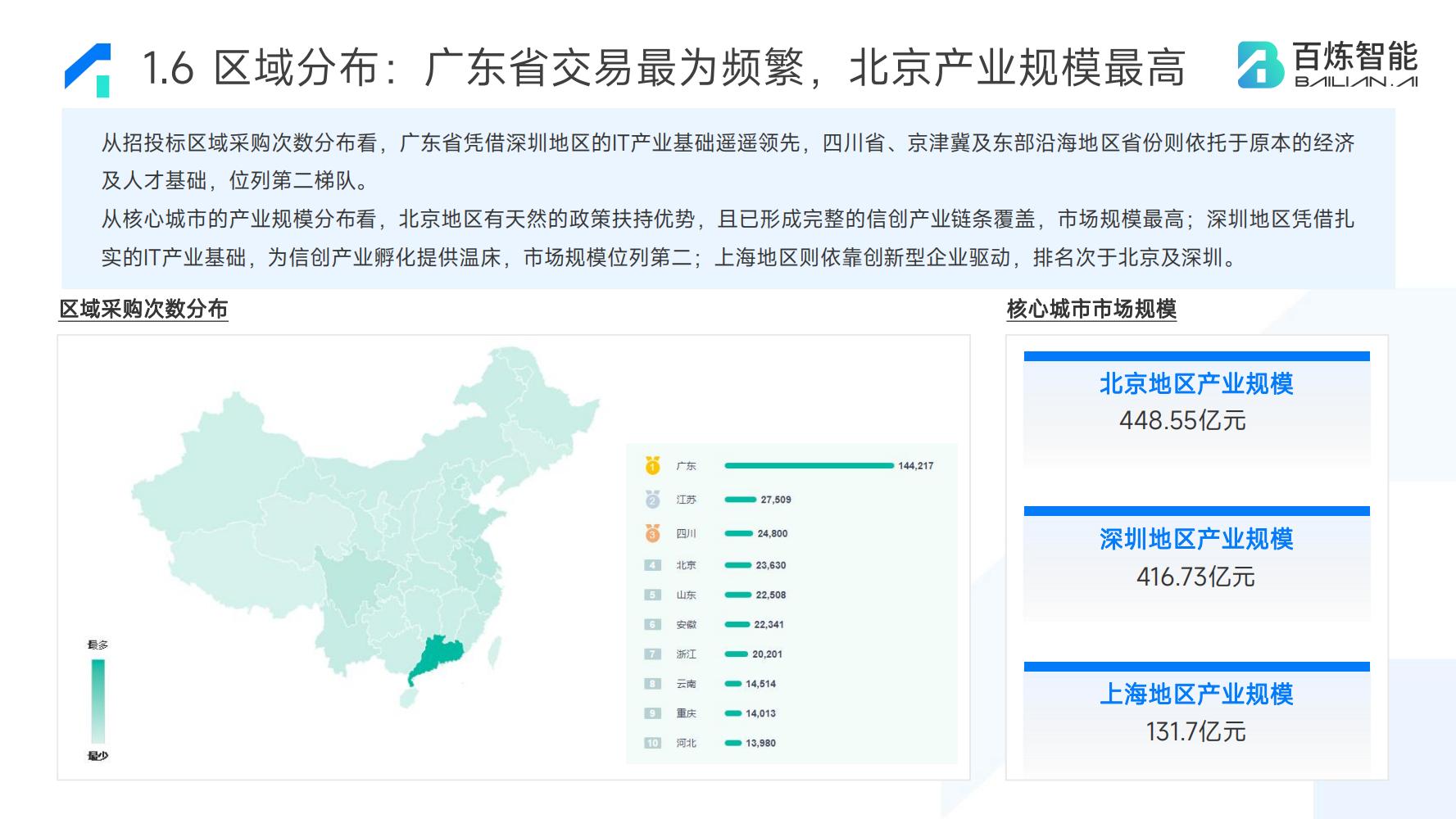Click the 河北 bar showing 13,980
1456x819 pixels.
tap(733, 743)
